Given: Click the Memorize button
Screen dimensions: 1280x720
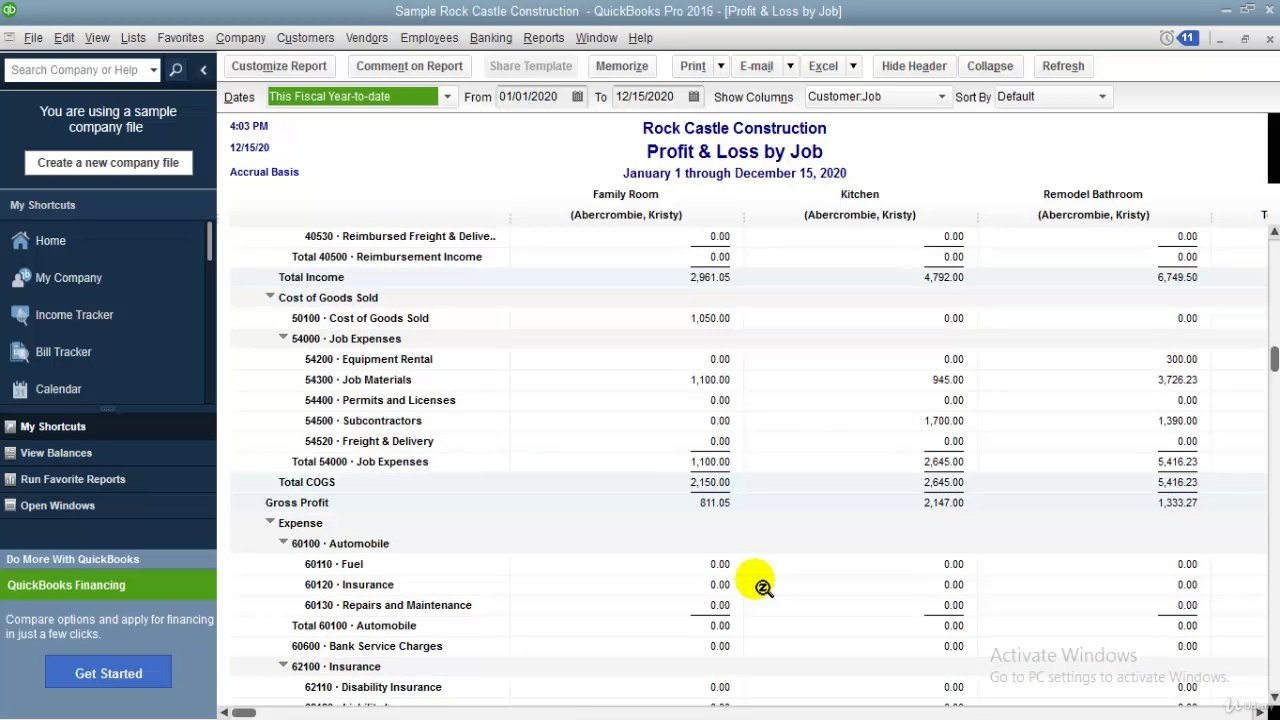Looking at the screenshot, I should pos(622,66).
